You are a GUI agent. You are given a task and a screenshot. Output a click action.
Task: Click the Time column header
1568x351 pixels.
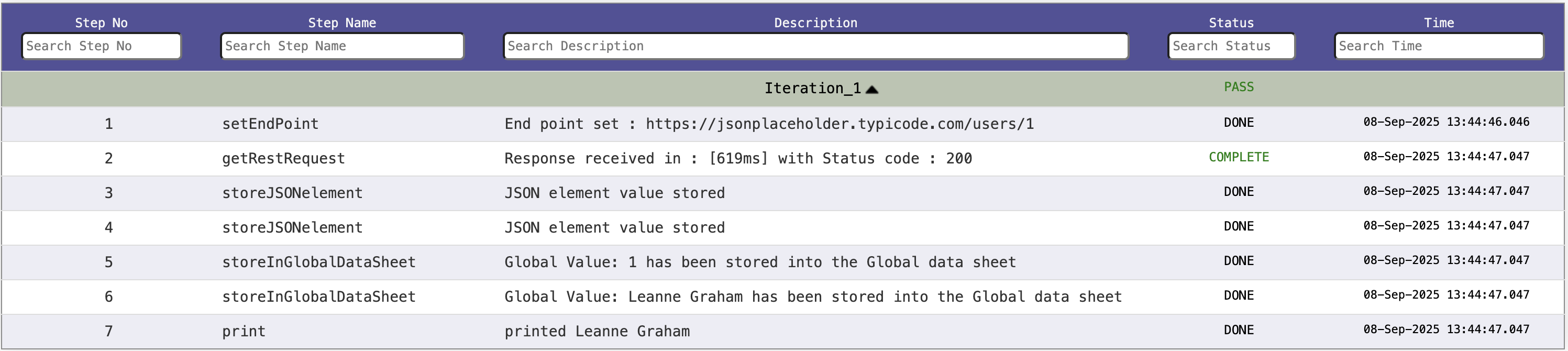click(1438, 23)
